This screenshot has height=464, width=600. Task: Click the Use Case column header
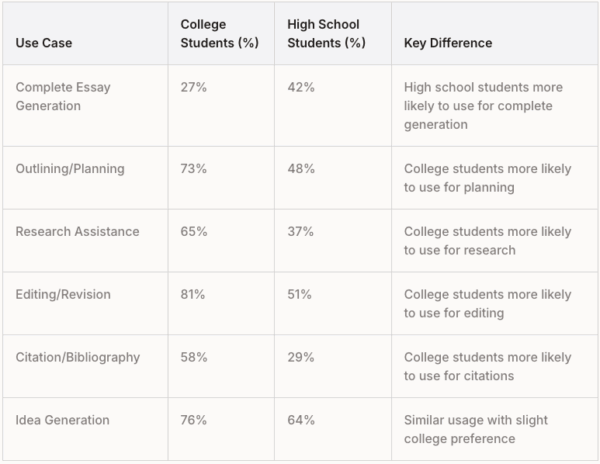coord(44,44)
